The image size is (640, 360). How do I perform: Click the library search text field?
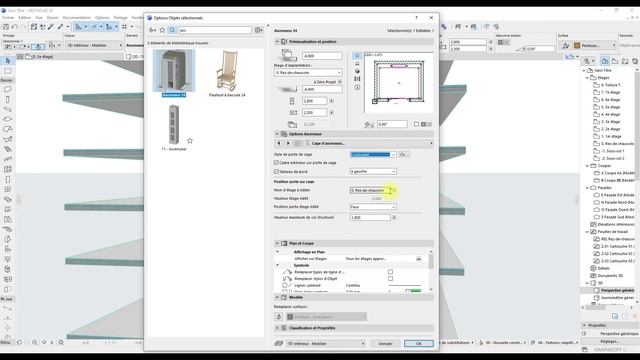tap(216, 30)
